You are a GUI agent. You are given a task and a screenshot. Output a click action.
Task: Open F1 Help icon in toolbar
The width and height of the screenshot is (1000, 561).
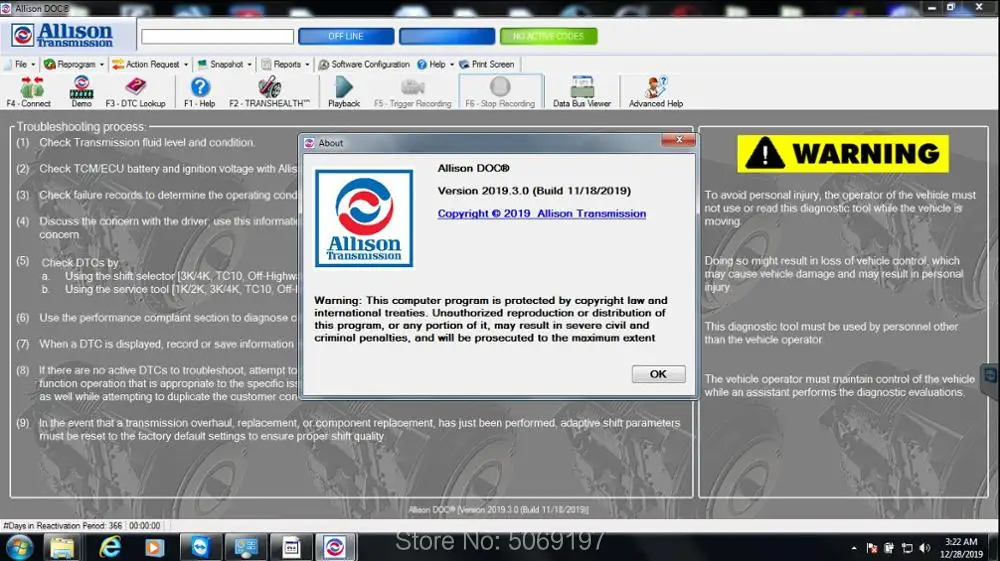point(200,91)
